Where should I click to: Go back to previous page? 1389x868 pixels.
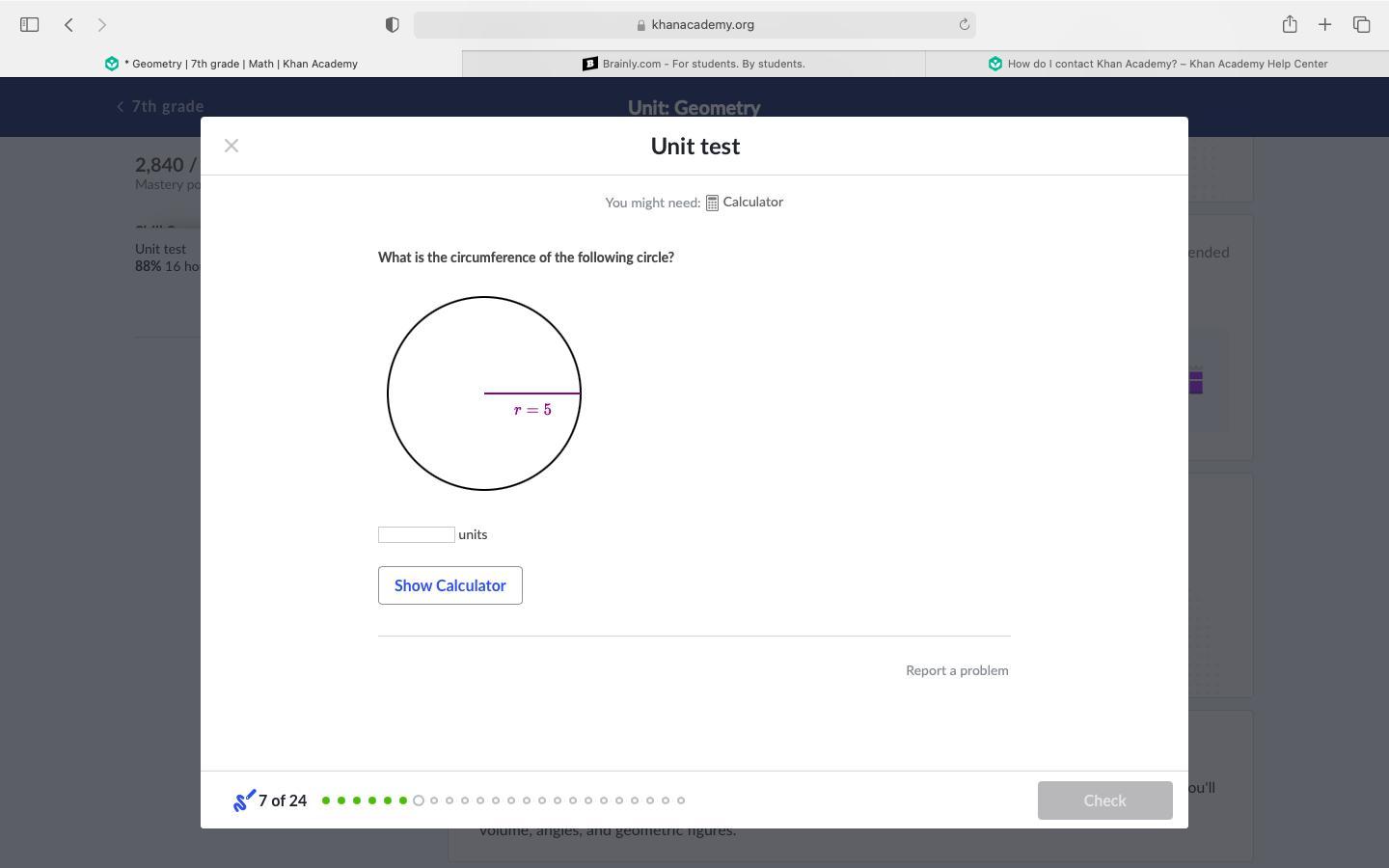pyautogui.click(x=68, y=24)
